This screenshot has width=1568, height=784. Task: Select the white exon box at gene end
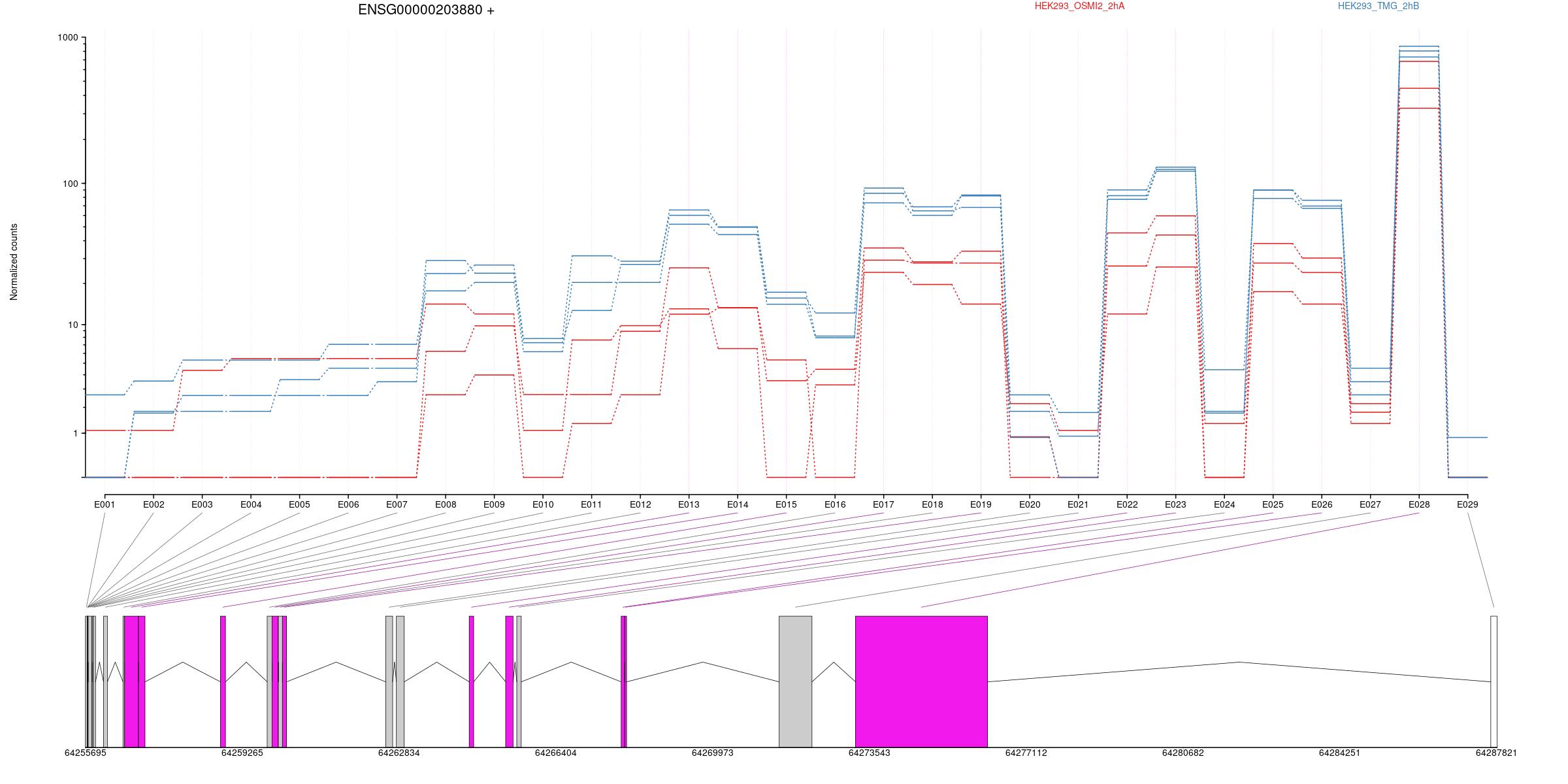click(1494, 681)
